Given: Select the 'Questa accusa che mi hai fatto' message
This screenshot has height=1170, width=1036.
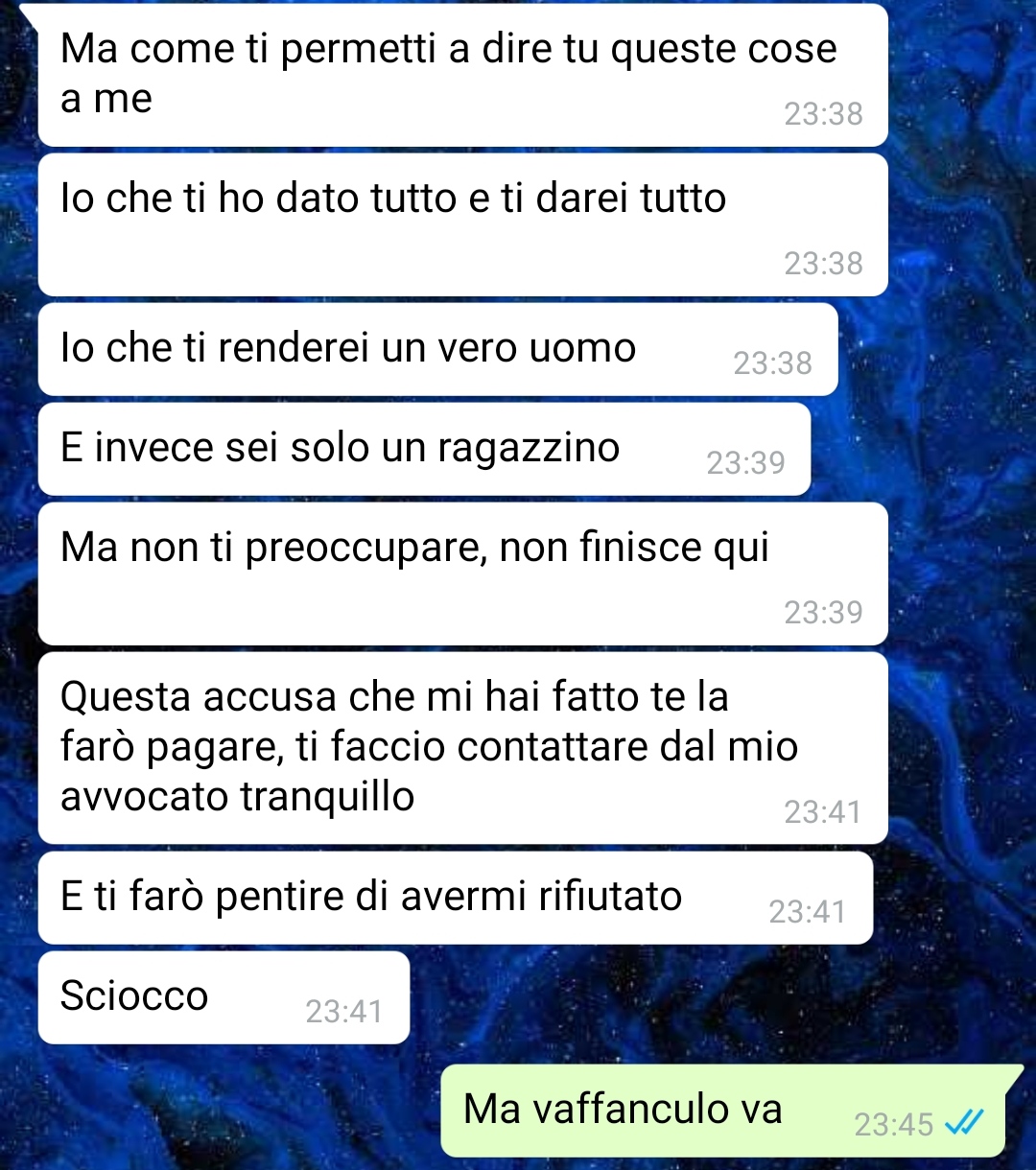Looking at the screenshot, I should (462, 748).
